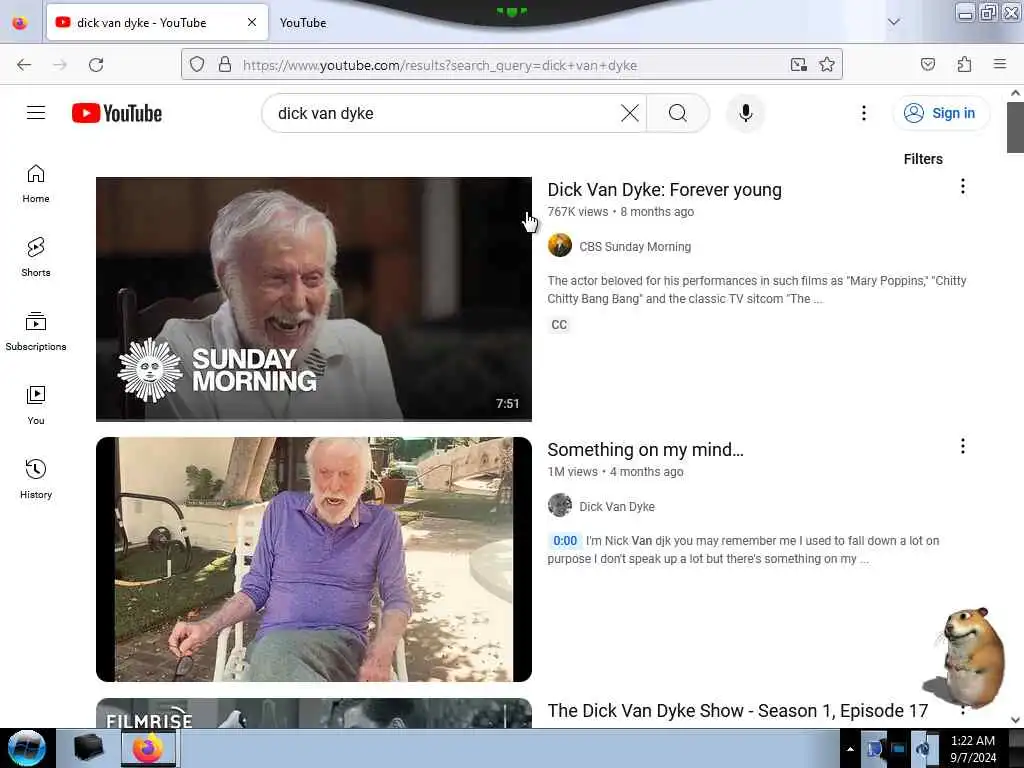Start voice search with the microphone icon

click(x=745, y=113)
